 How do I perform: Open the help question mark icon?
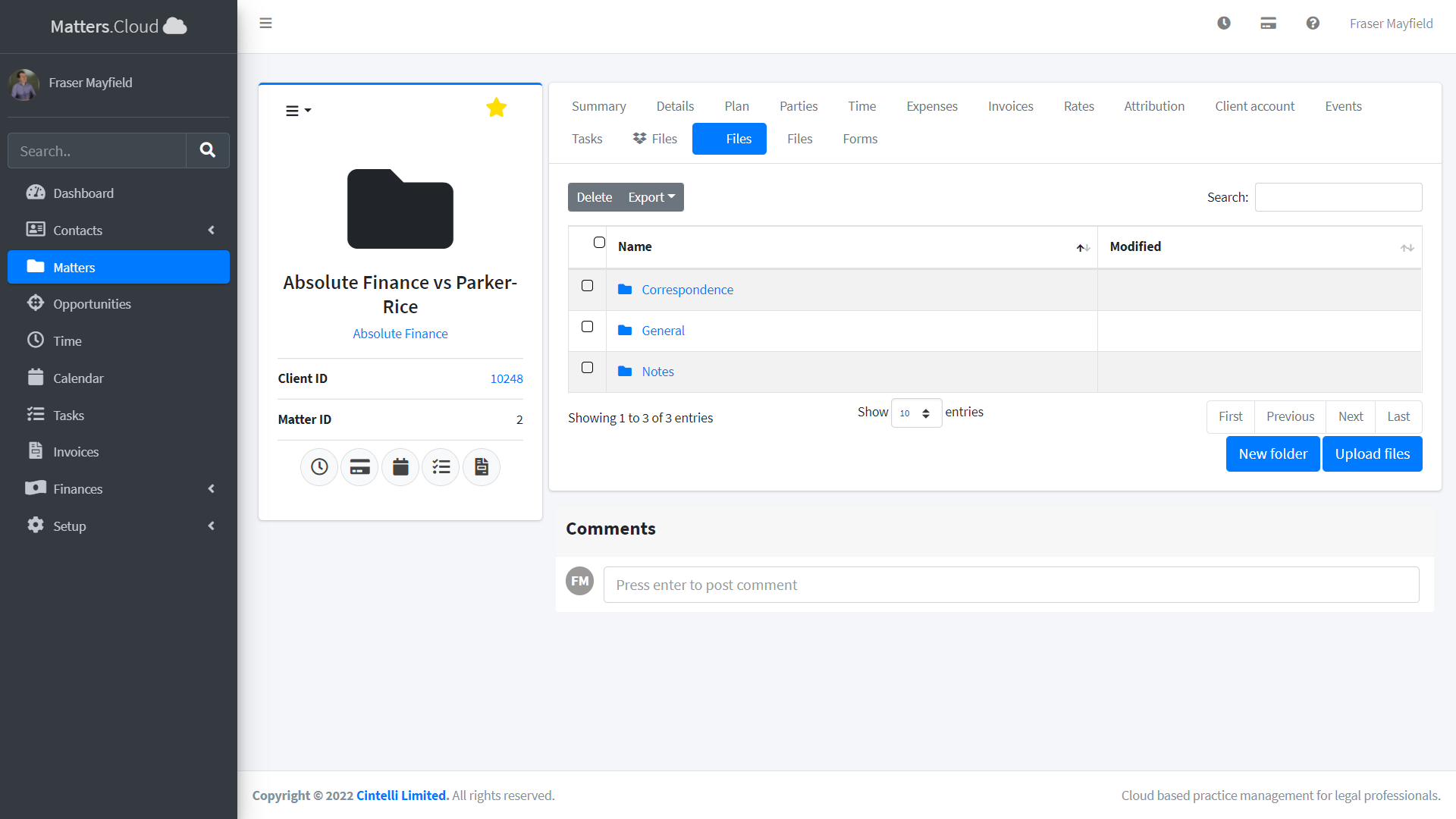point(1313,24)
